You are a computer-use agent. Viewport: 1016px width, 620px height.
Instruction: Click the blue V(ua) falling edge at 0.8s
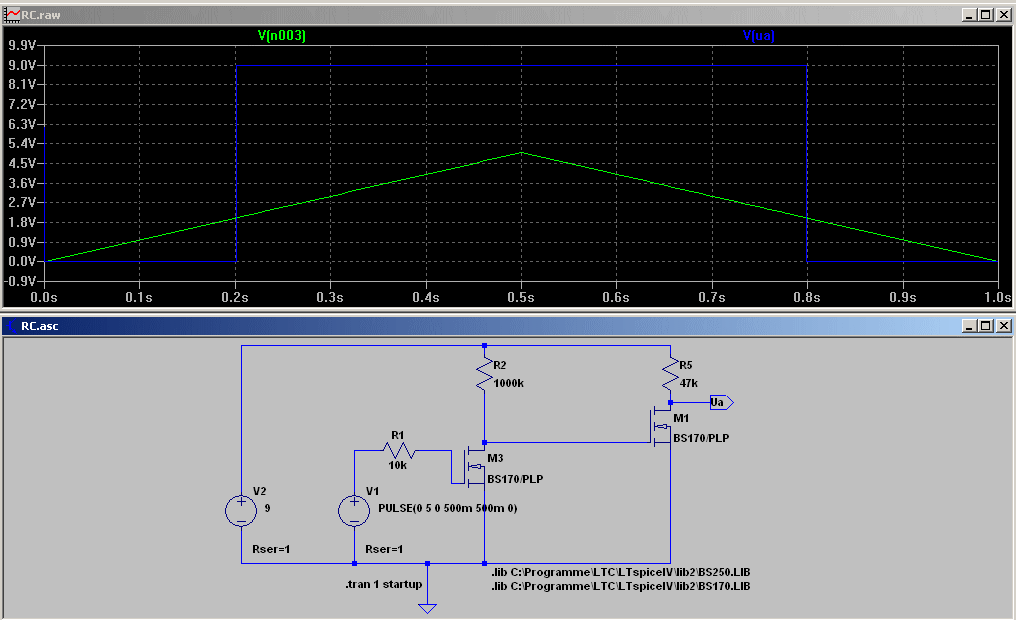807,163
